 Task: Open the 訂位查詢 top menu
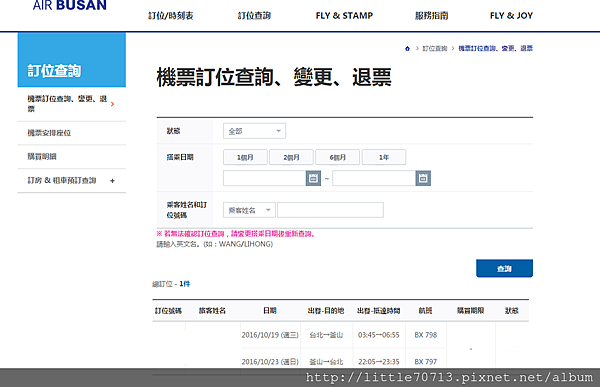pos(254,16)
